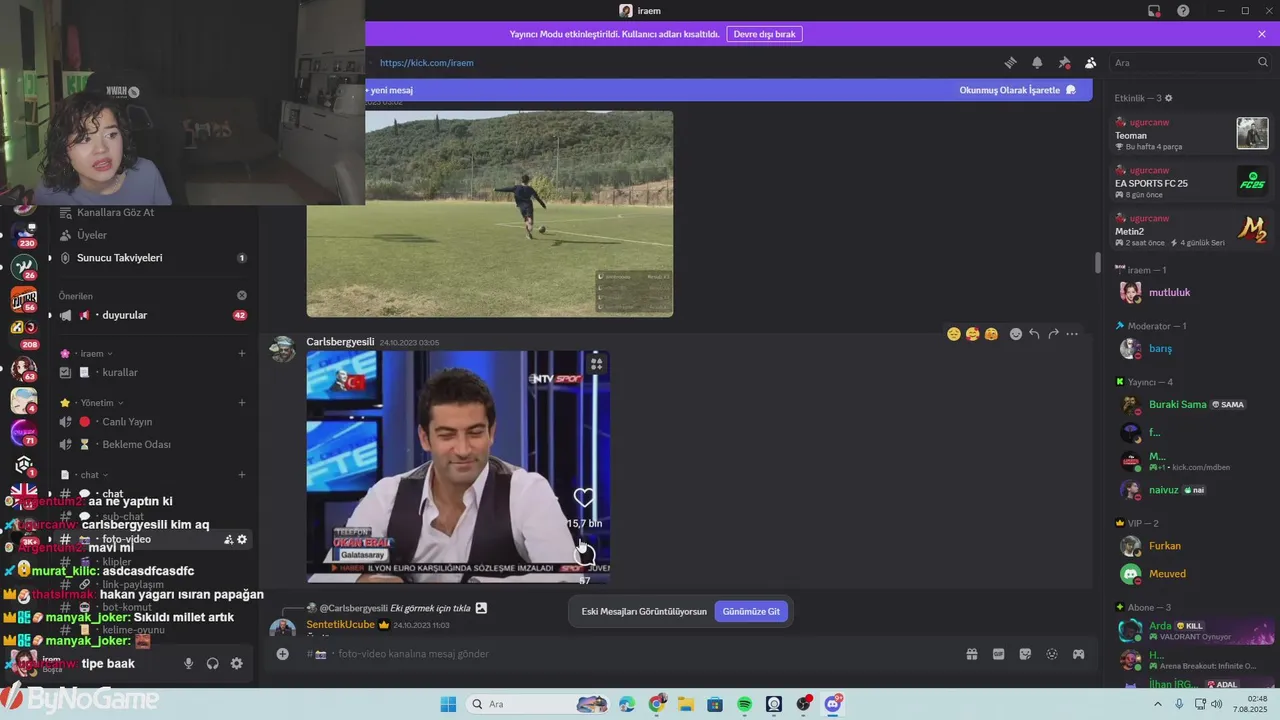Open the apps game controller icon
This screenshot has height=720, width=1280.
click(1079, 654)
